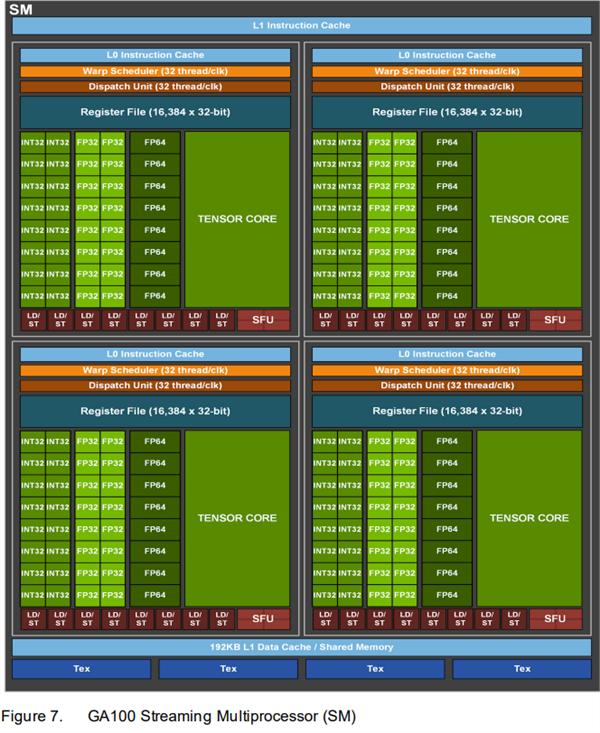Click Dispatch Unit in the bottom-right partition
600x733 pixels.
pyautogui.click(x=447, y=386)
